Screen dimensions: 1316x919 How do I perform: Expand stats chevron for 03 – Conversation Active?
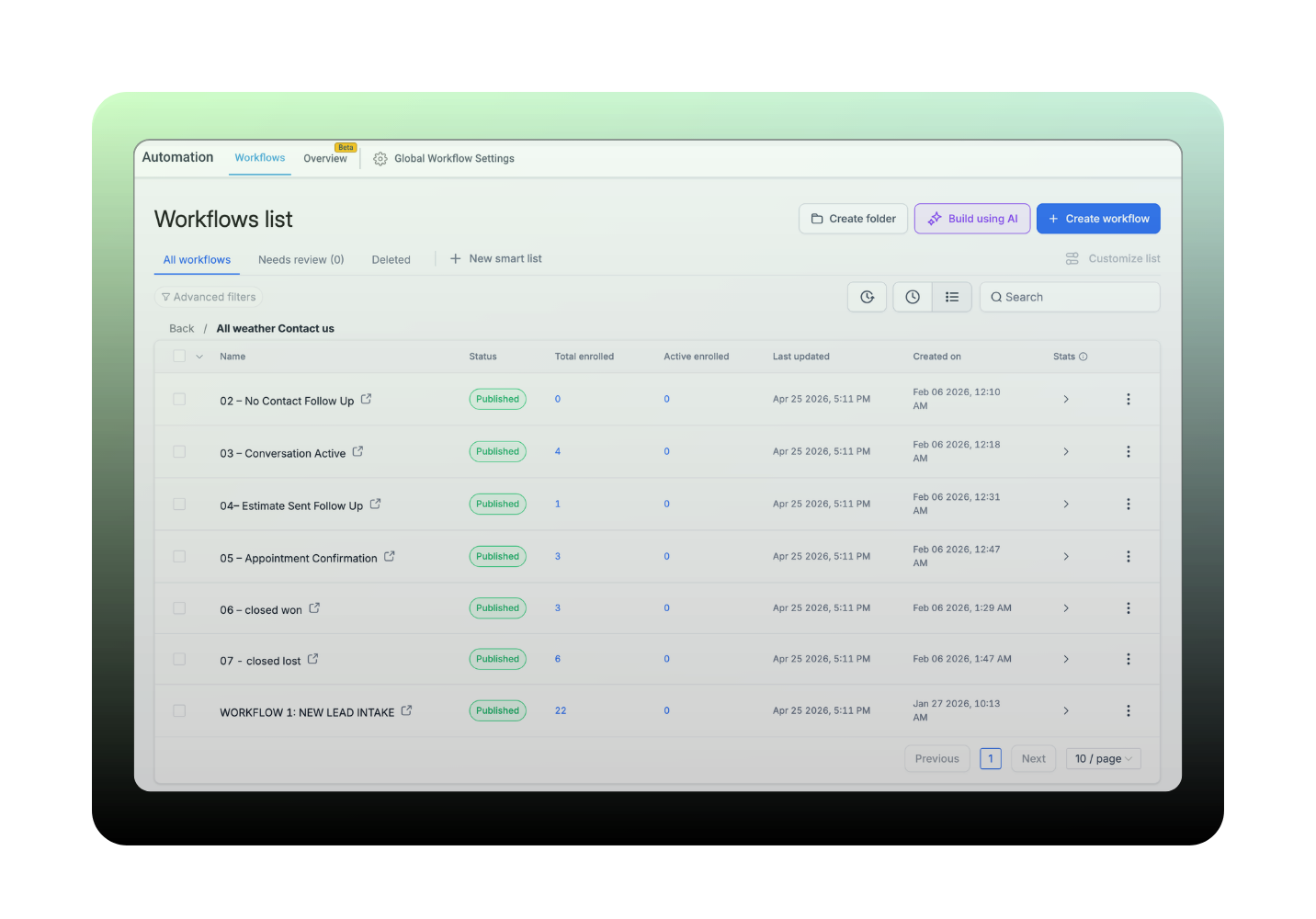(1066, 452)
